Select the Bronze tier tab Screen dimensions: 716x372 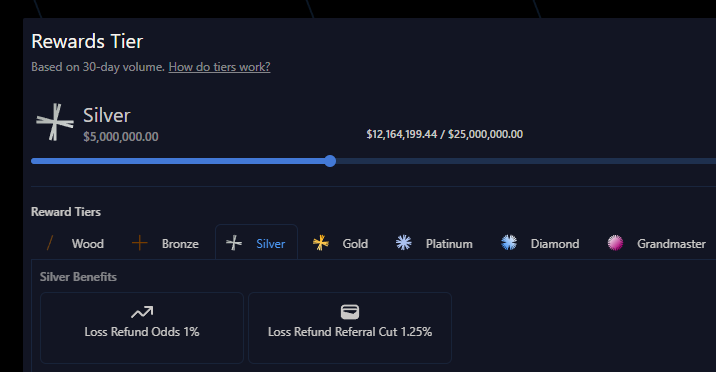pos(165,243)
